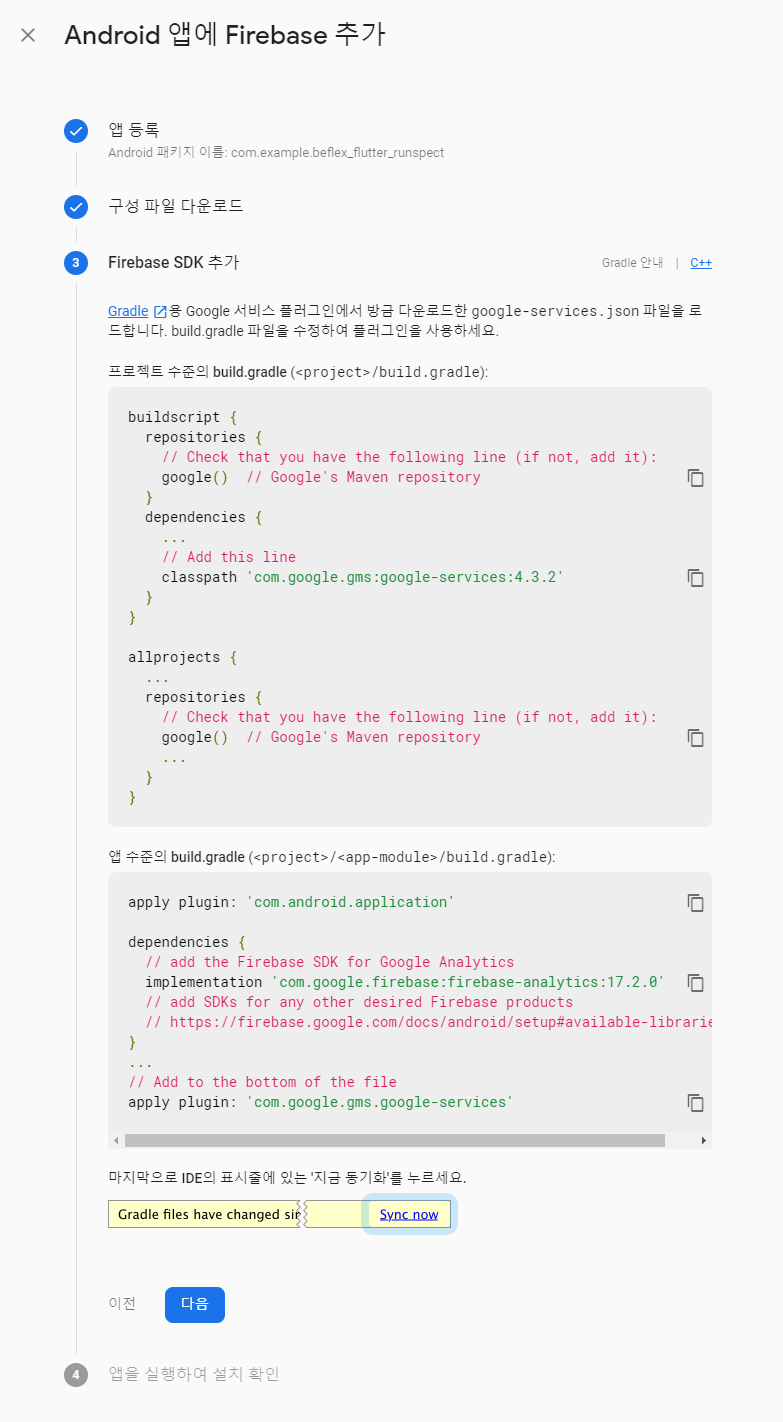Copy the apply plugin google-services line
Viewport: 783px width, 1422px height.
(695, 1103)
